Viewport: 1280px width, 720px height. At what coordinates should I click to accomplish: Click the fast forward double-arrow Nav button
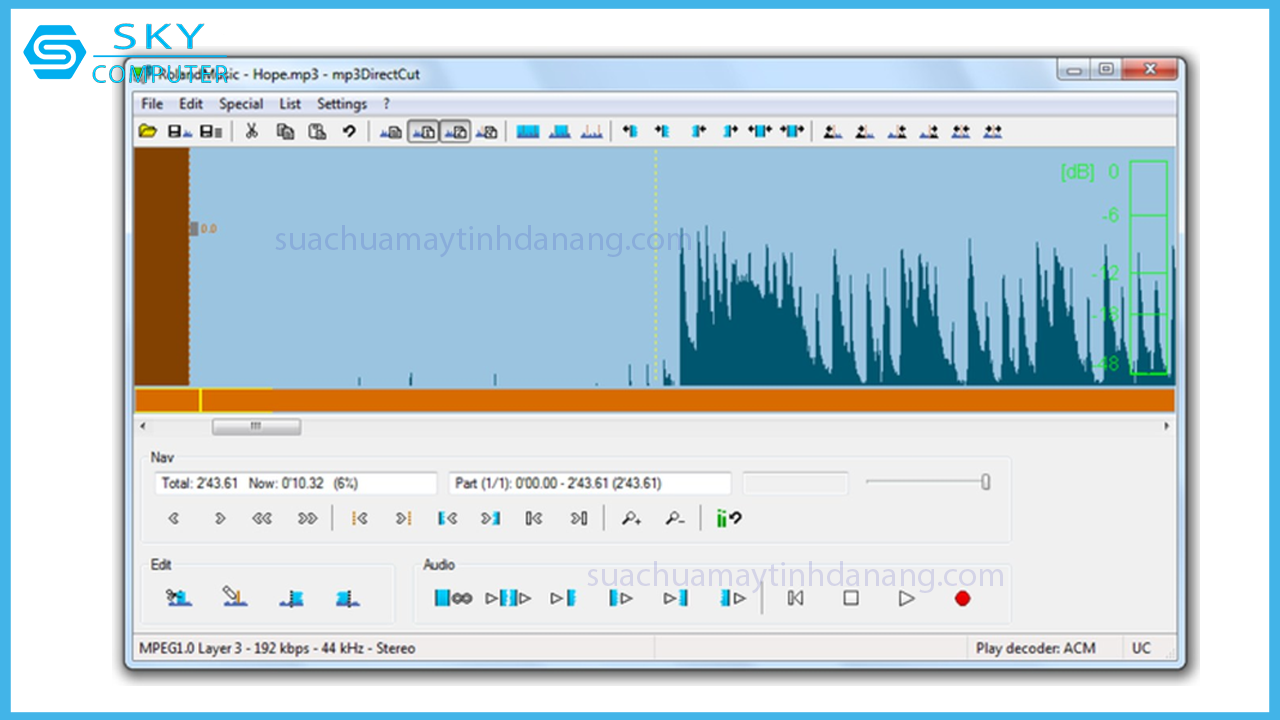[307, 518]
